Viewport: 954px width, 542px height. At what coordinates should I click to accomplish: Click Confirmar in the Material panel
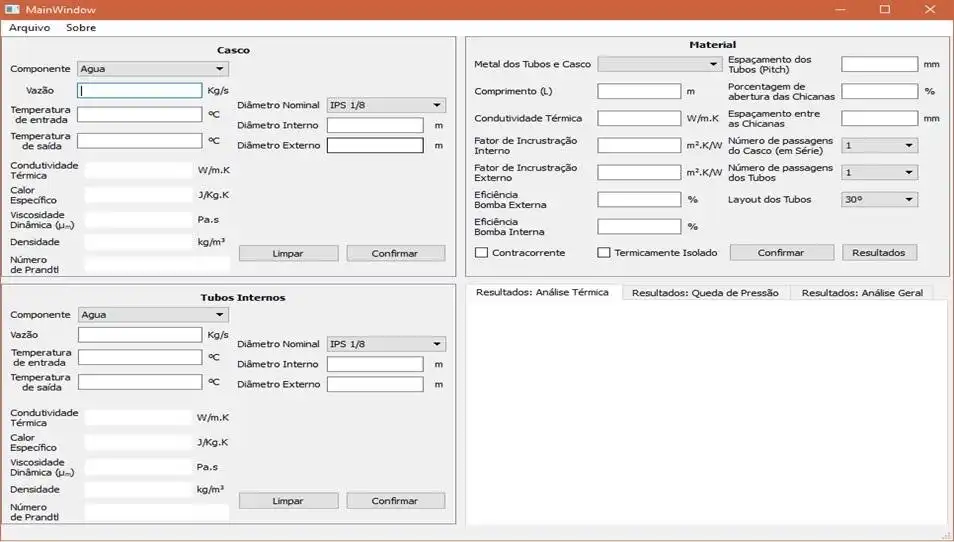781,252
